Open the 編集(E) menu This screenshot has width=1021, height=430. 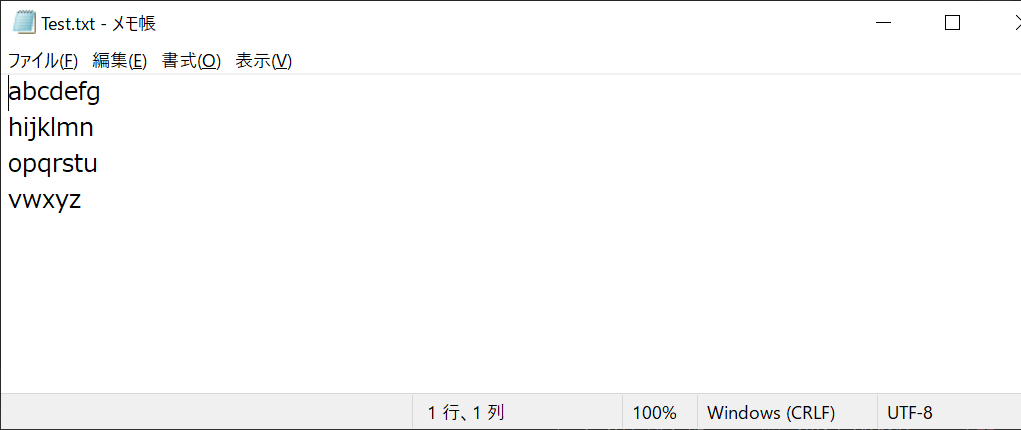point(120,61)
